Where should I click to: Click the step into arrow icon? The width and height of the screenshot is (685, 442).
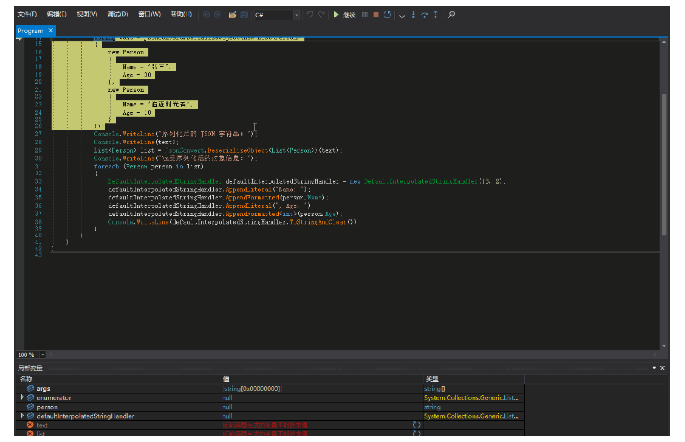click(x=413, y=16)
